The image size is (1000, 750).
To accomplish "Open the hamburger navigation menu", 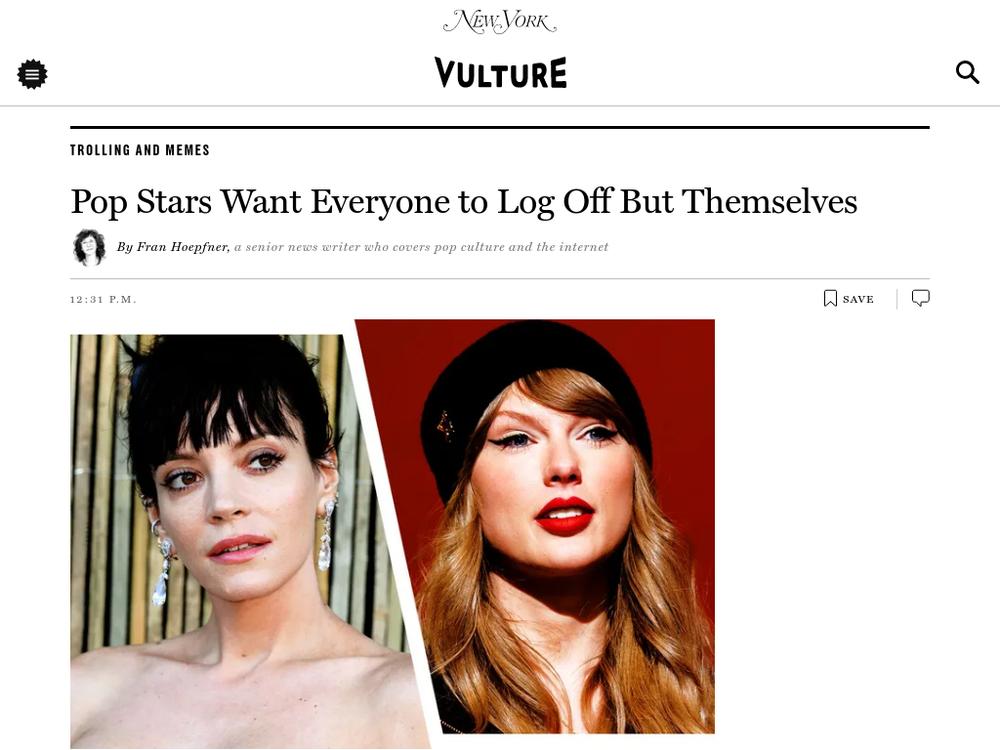I will pos(32,74).
